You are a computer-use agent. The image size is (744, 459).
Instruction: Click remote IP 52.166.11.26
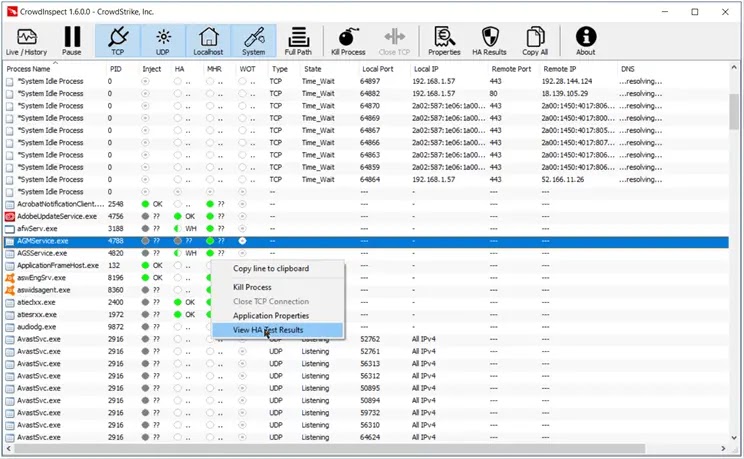click(563, 179)
